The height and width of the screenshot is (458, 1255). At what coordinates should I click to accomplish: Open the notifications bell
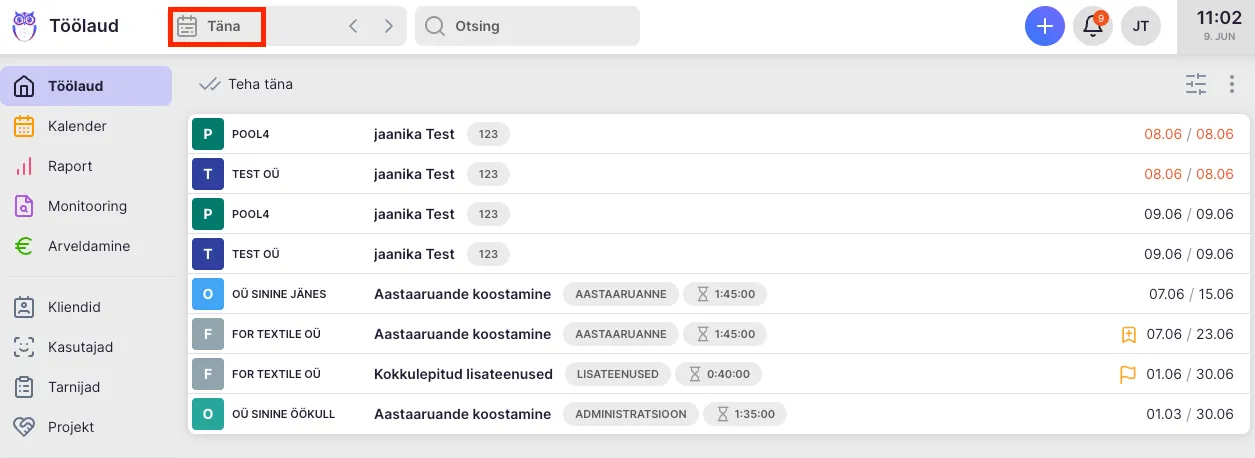1093,26
